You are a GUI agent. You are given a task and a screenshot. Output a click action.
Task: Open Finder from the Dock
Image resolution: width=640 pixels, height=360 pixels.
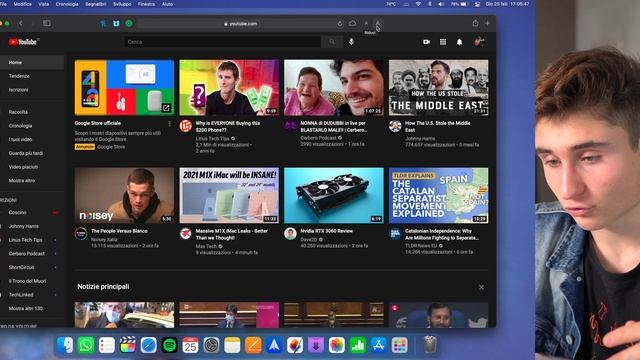[x=65, y=345]
